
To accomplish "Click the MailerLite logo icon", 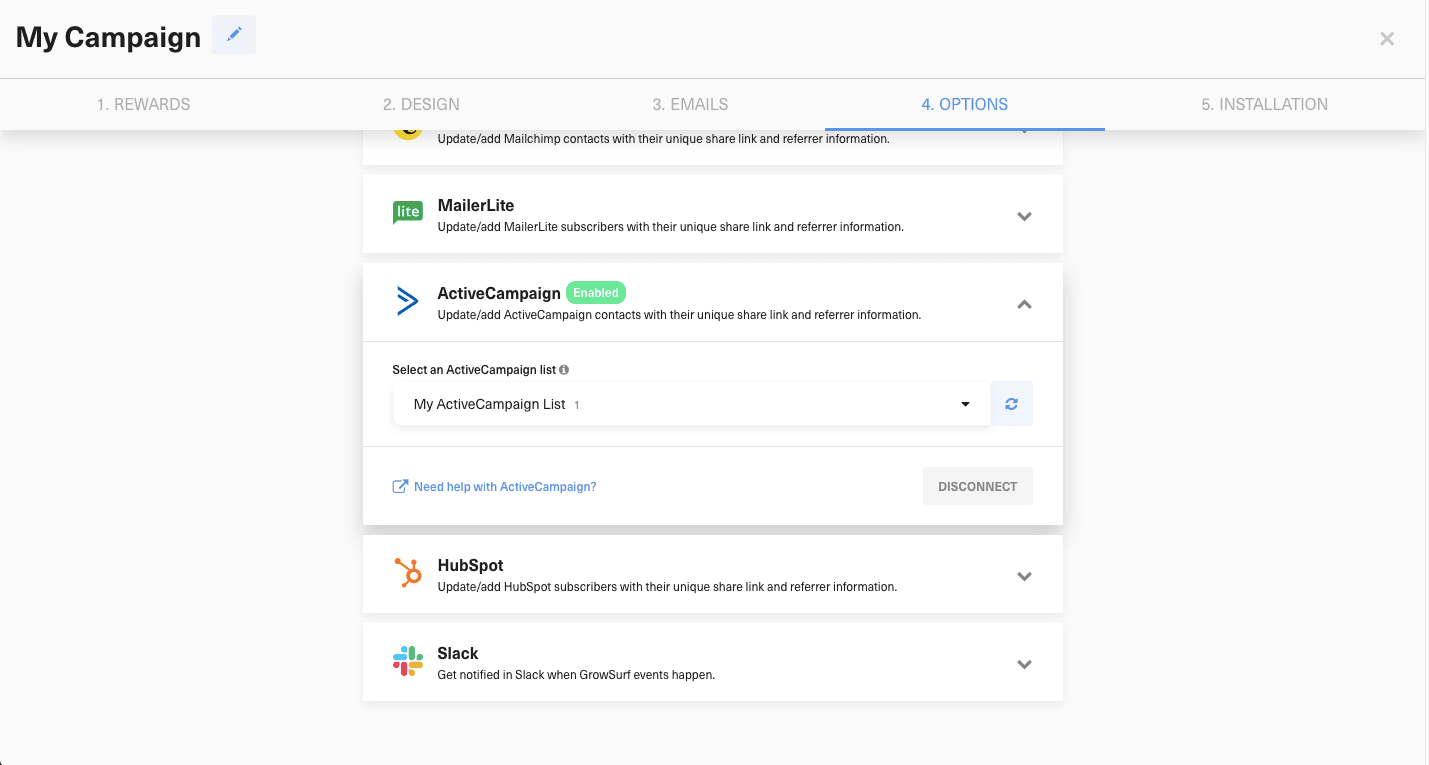I will pyautogui.click(x=407, y=212).
